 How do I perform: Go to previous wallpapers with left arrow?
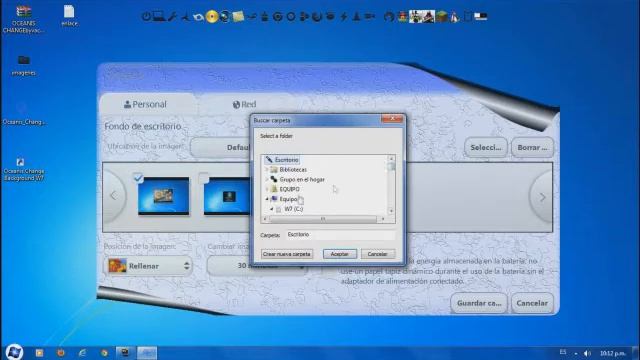point(113,196)
